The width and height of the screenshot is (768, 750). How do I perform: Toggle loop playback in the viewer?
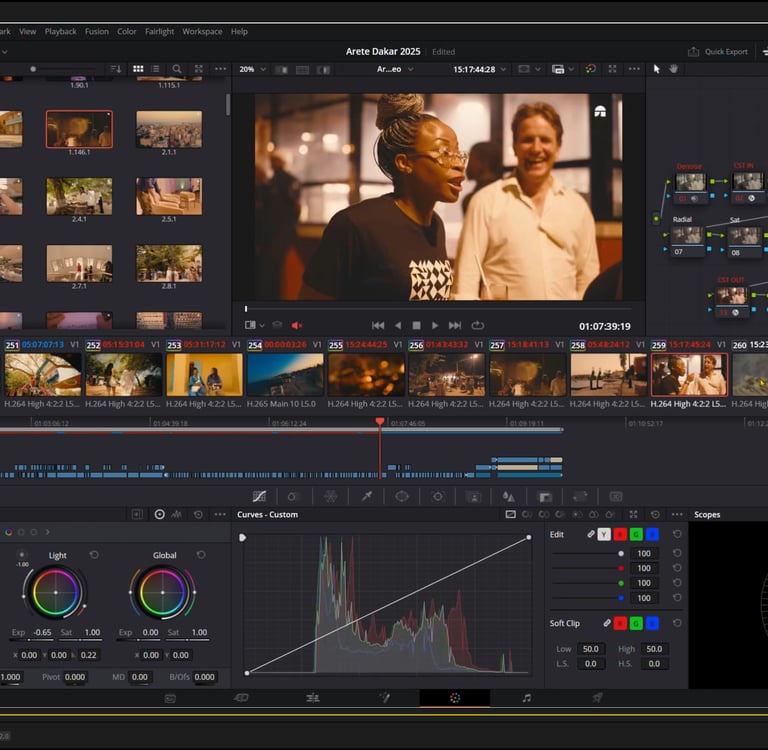point(478,325)
